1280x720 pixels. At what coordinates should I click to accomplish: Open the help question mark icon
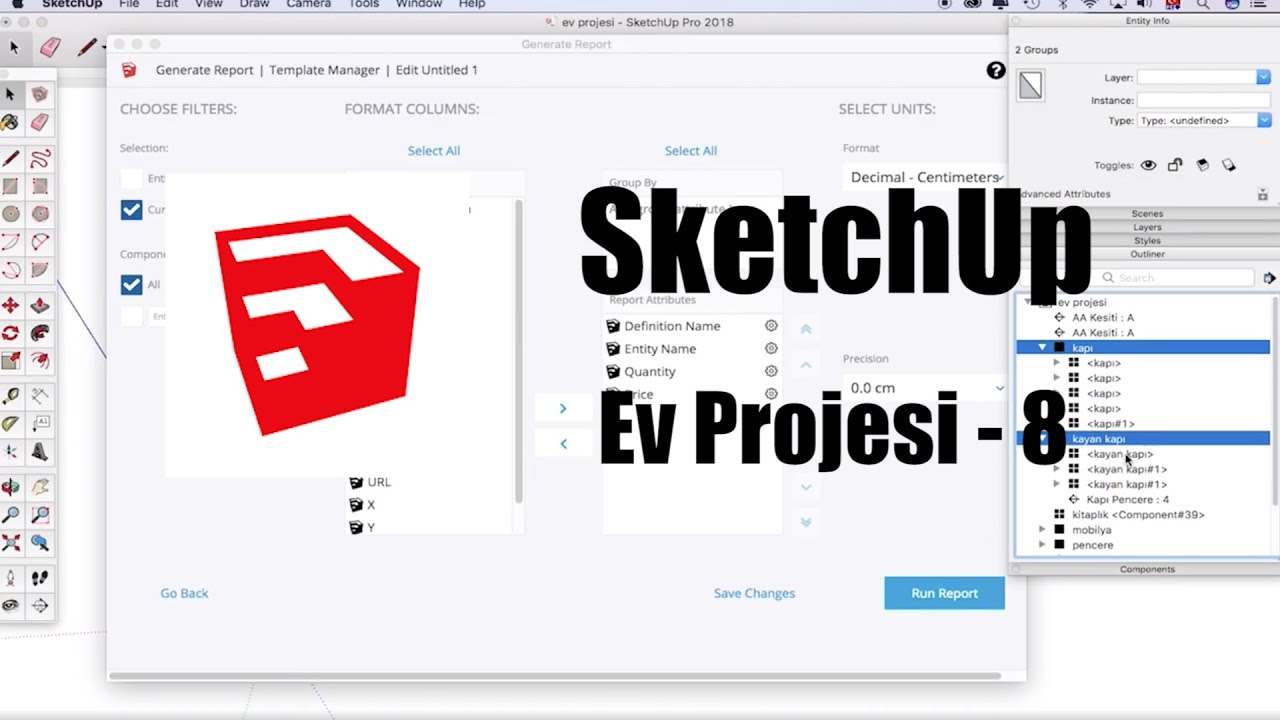pos(996,70)
